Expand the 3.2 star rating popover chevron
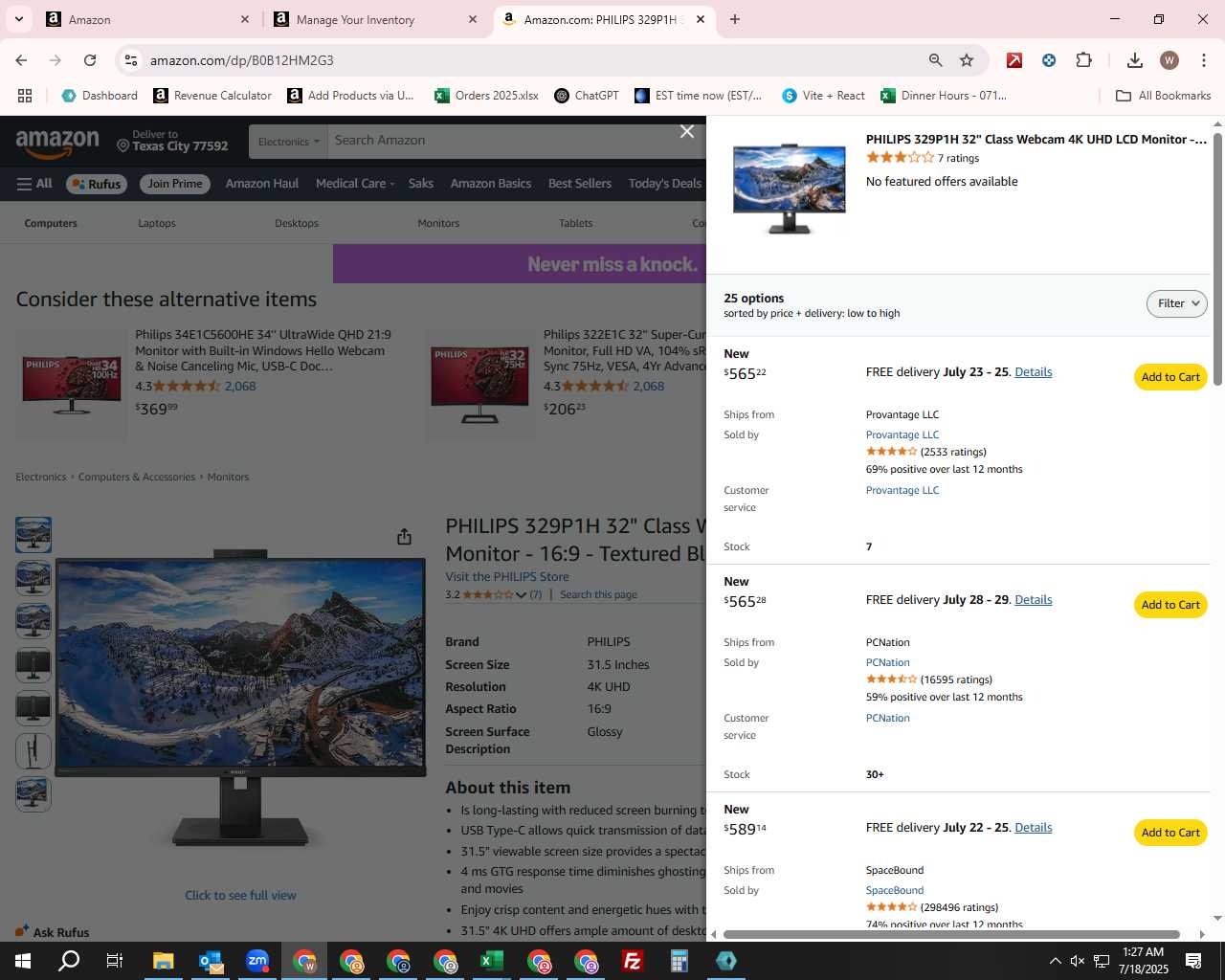This screenshot has width=1225, height=980. coord(521,595)
